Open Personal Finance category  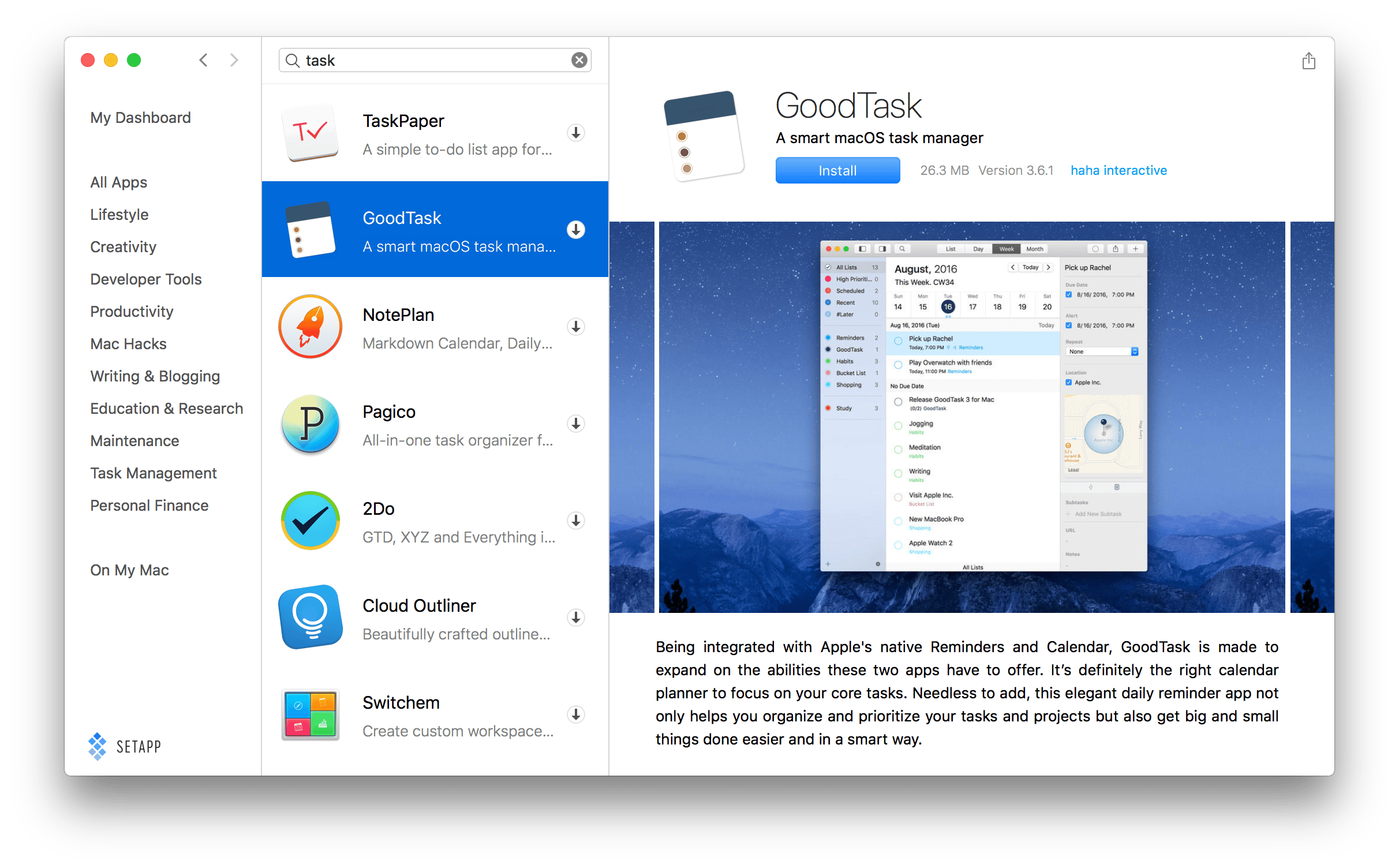pyautogui.click(x=149, y=506)
